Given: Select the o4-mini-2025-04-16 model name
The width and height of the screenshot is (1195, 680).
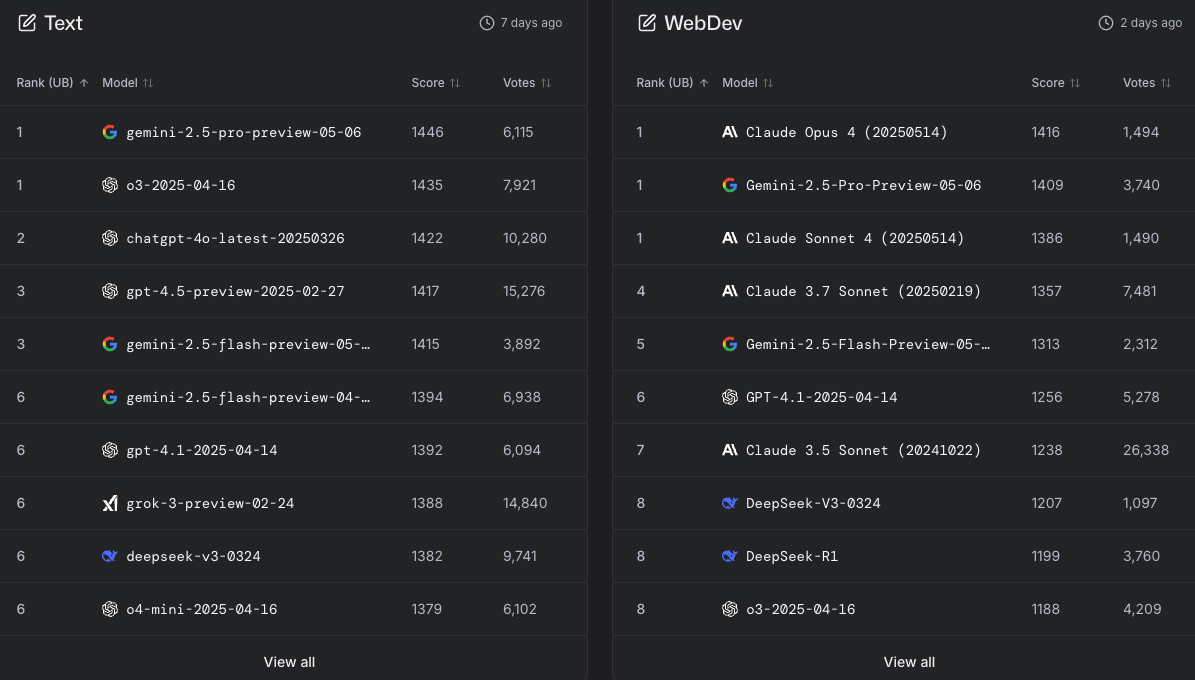Looking at the screenshot, I should coord(202,609).
